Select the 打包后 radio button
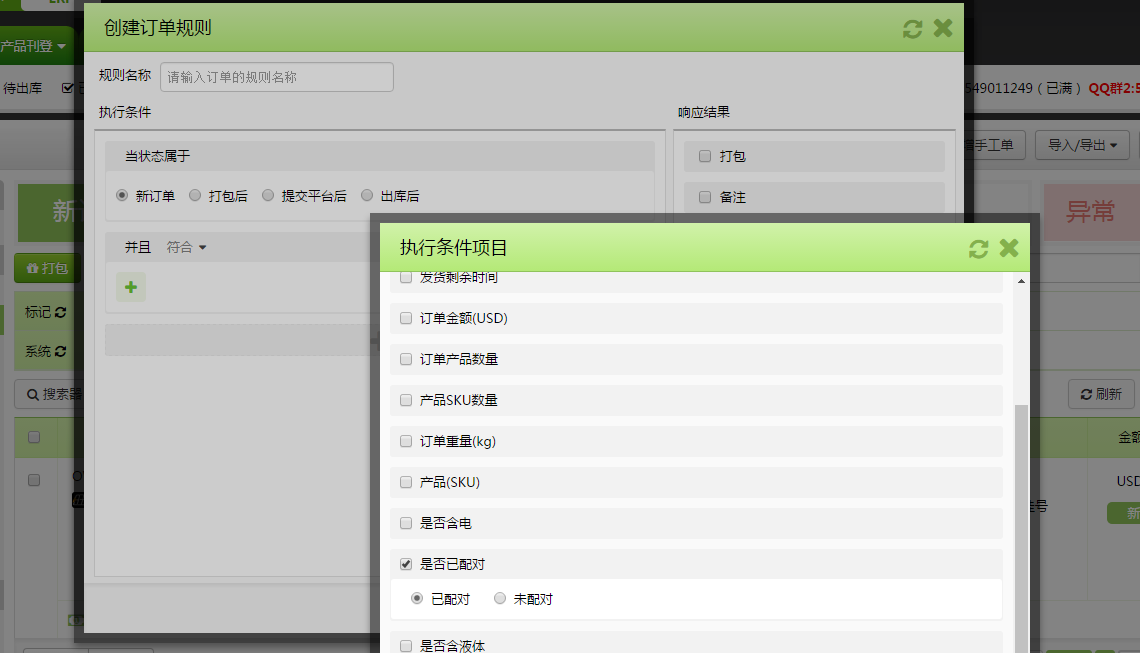 point(194,195)
